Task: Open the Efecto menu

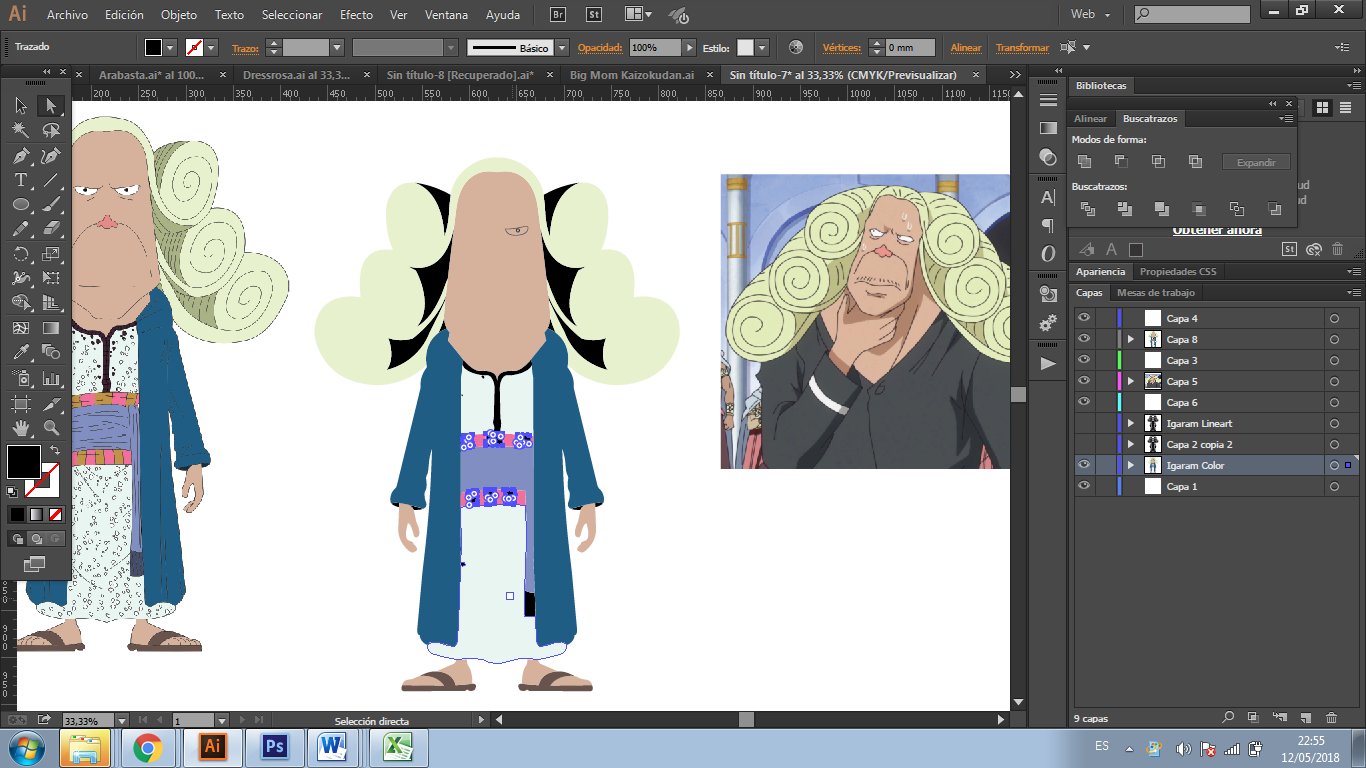Action: pos(356,15)
